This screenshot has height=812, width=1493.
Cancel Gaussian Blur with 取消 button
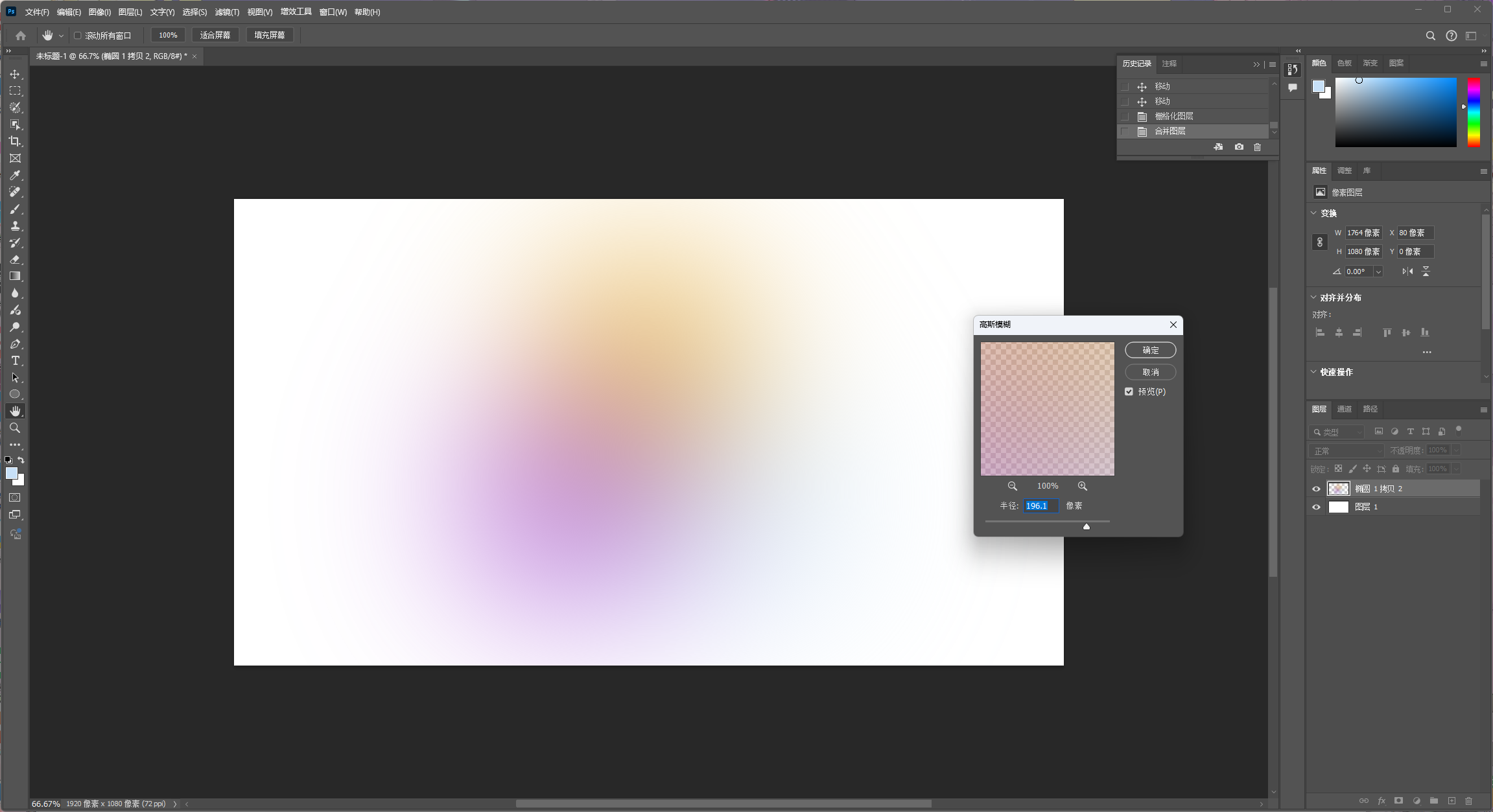coord(1151,372)
